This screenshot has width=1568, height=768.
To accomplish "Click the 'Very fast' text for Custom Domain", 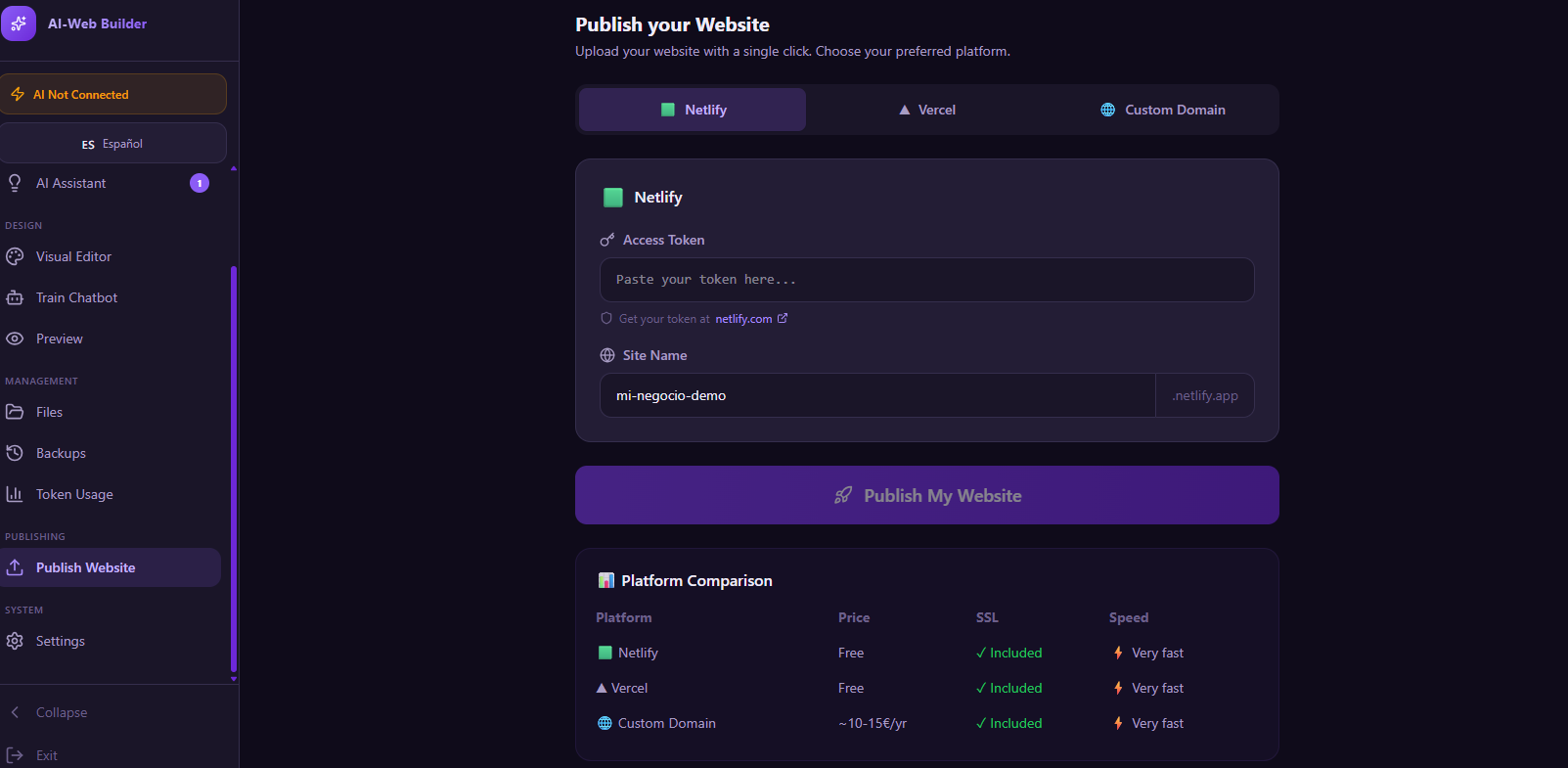I will (x=1157, y=723).
